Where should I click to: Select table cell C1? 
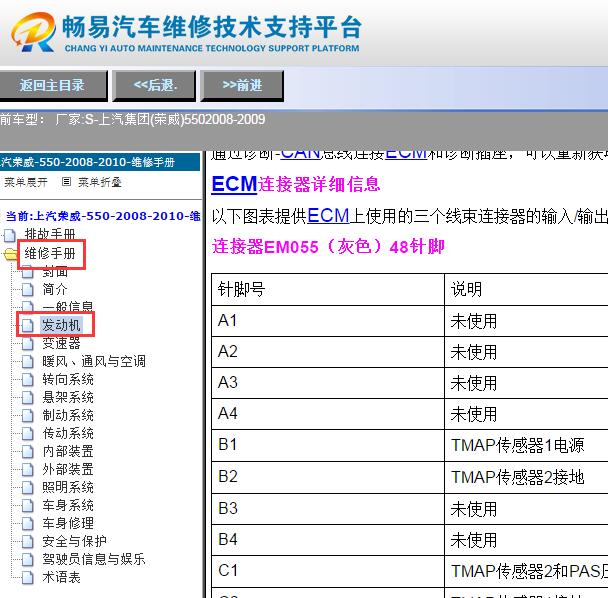(x=328, y=571)
